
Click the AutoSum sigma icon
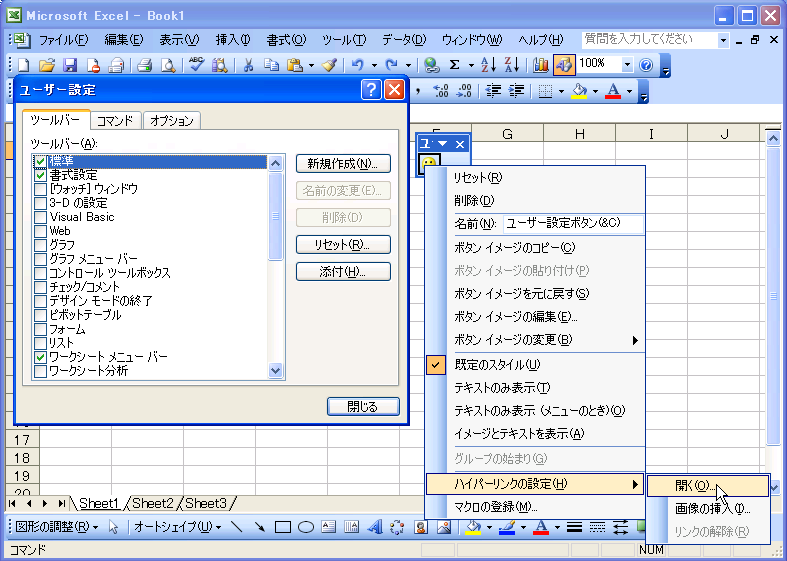(x=454, y=65)
